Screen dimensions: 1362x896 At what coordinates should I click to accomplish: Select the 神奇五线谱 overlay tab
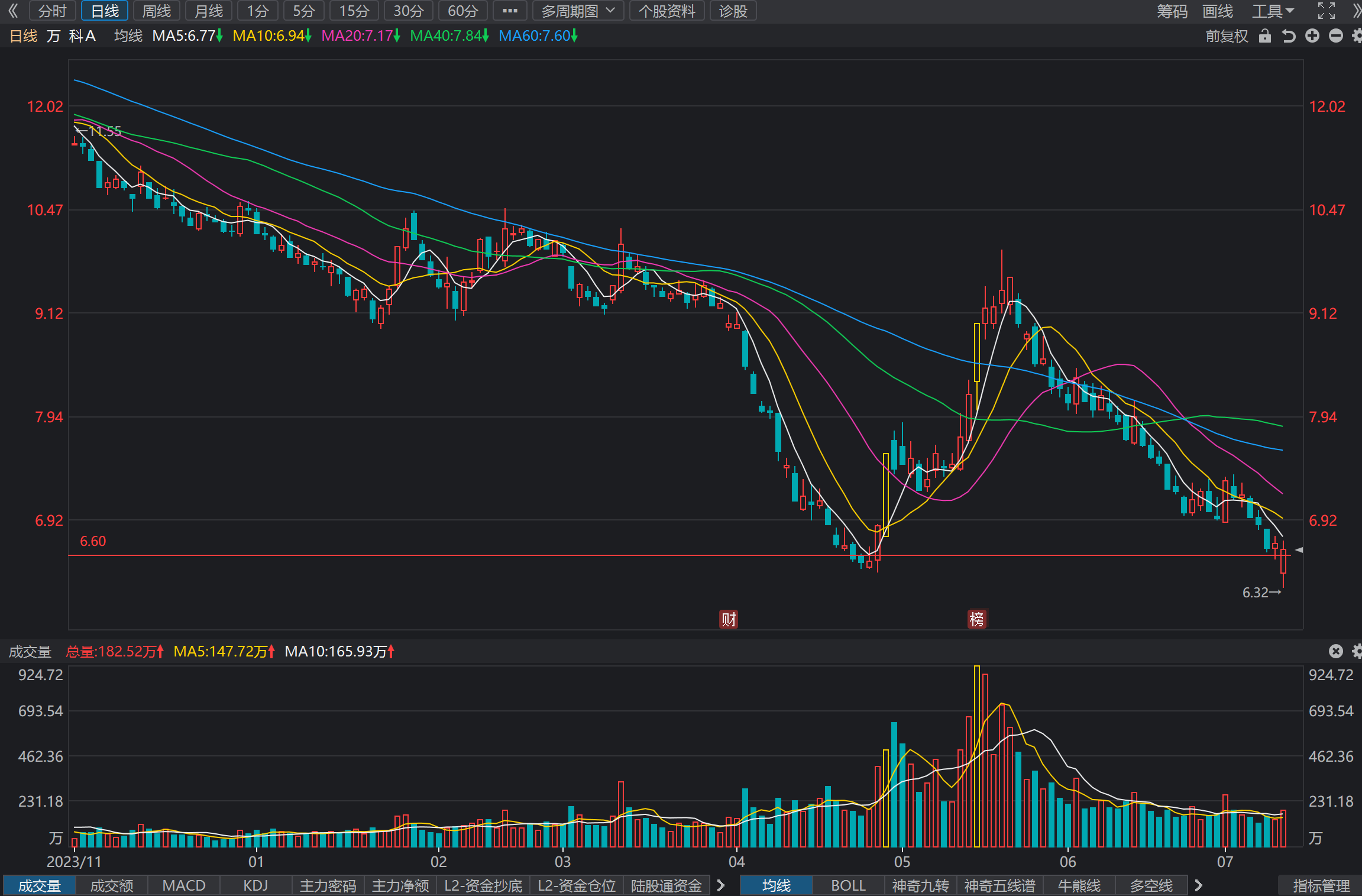coord(1000,885)
